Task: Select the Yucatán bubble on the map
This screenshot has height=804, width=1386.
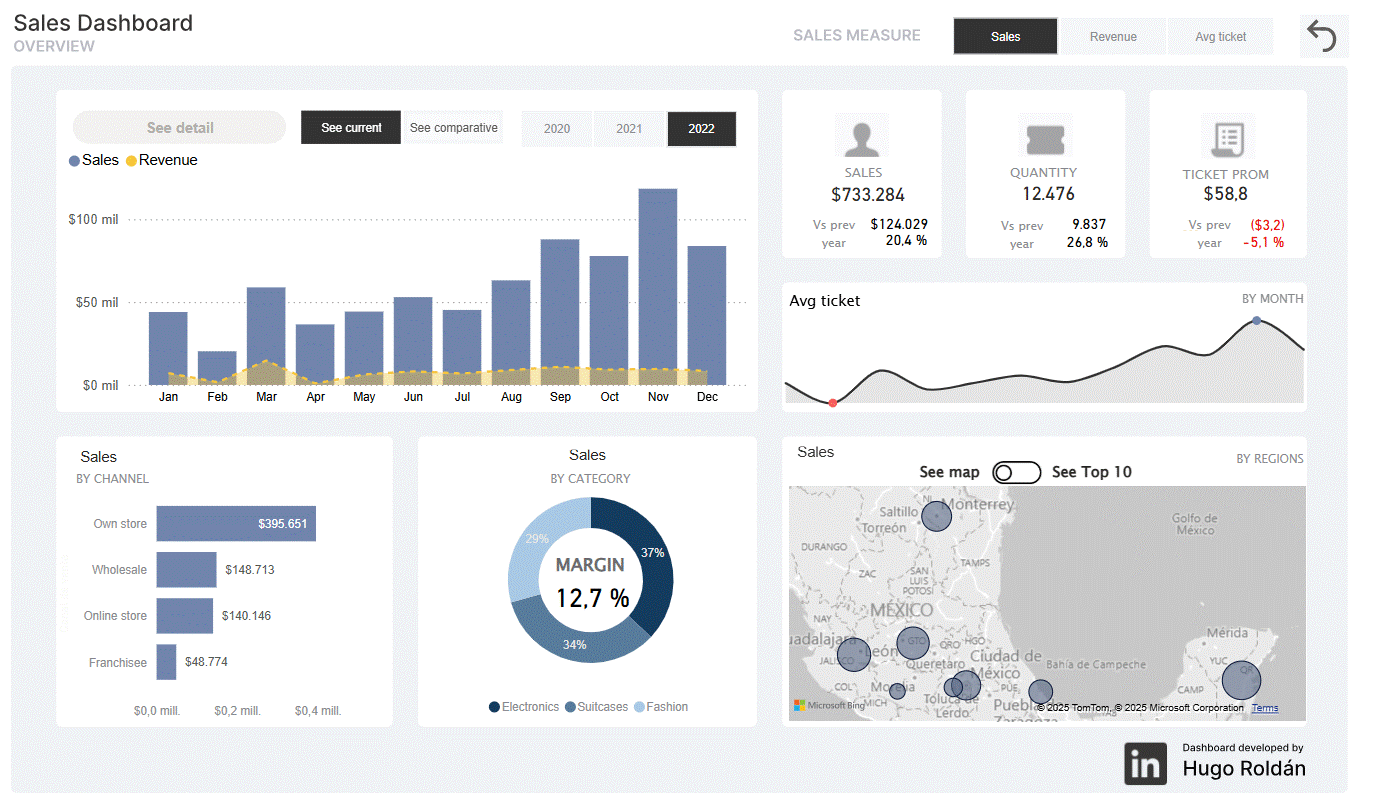Action: (x=1241, y=680)
